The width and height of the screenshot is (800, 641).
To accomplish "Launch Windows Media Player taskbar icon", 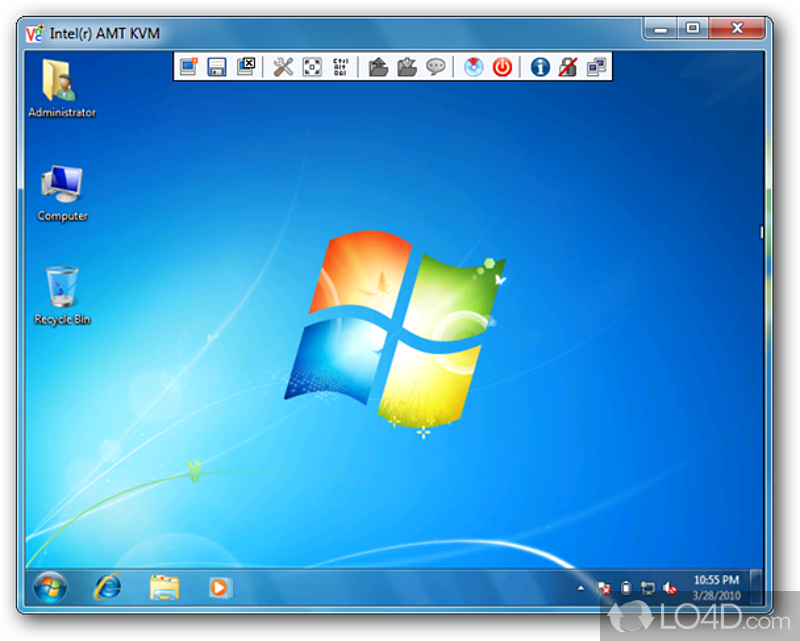I will tap(220, 588).
